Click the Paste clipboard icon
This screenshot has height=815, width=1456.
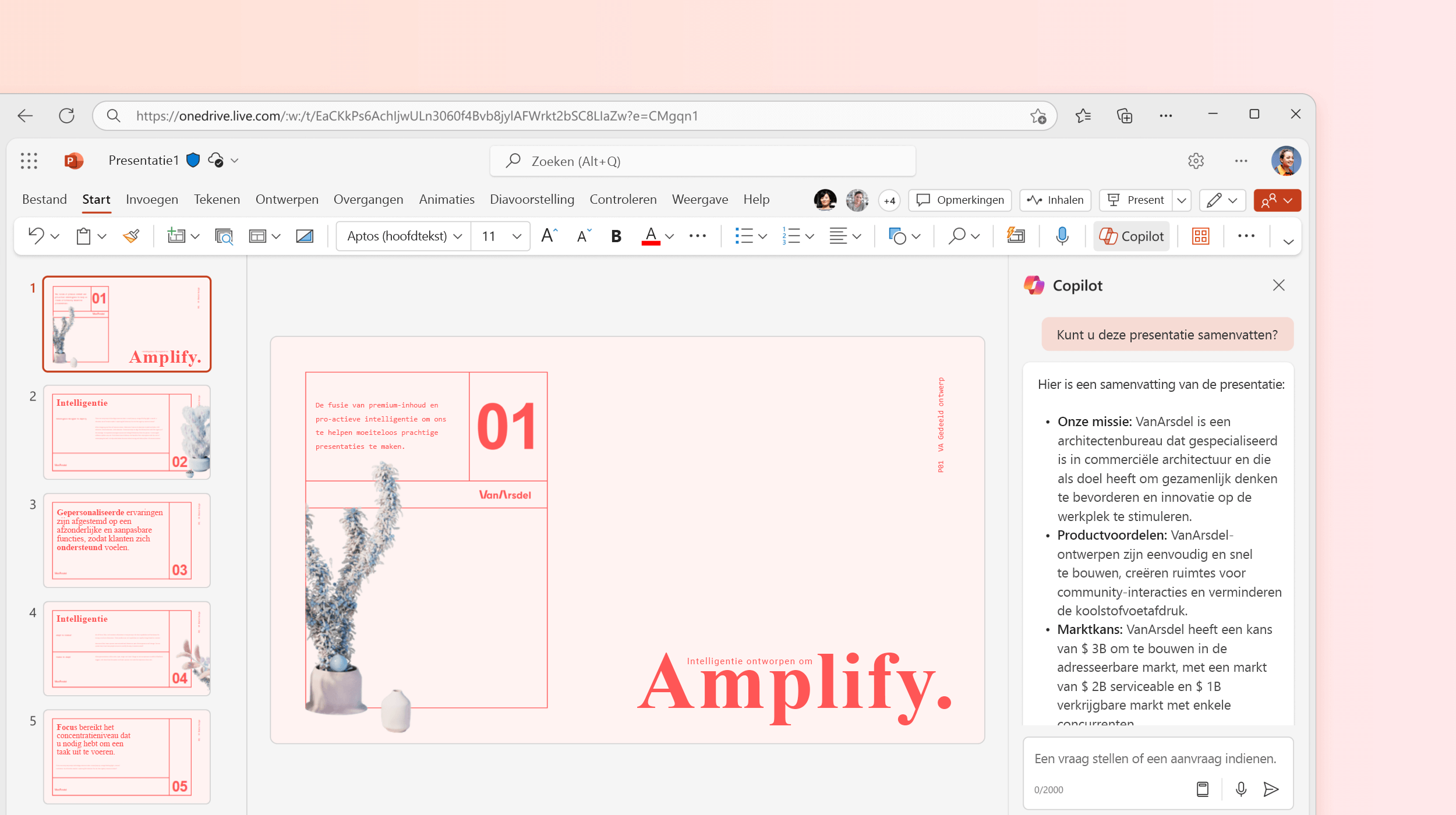83,236
